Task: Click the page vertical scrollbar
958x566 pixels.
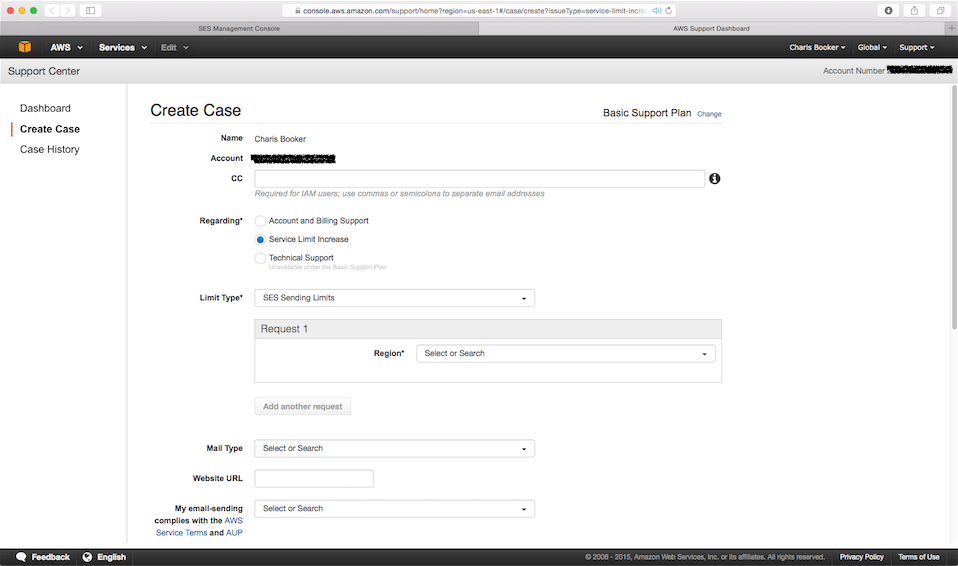Action: click(954, 208)
